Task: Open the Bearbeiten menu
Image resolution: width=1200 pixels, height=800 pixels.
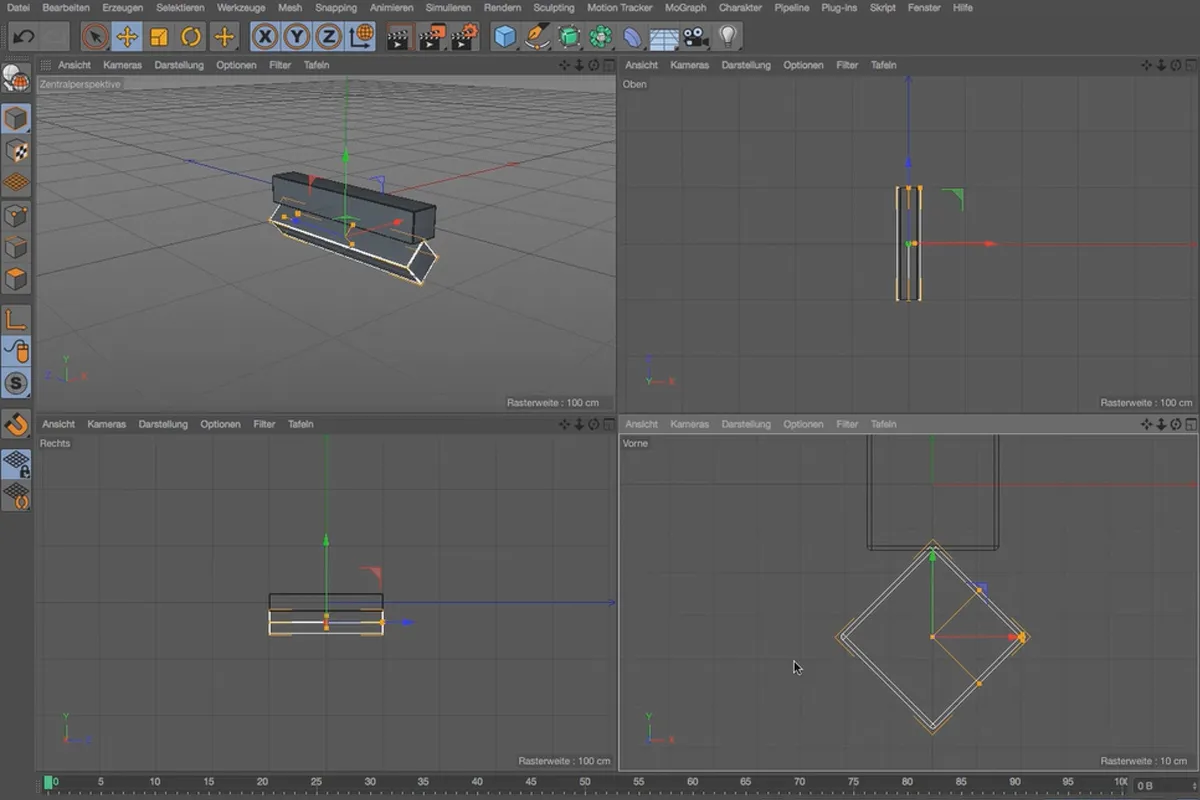Action: point(66,7)
